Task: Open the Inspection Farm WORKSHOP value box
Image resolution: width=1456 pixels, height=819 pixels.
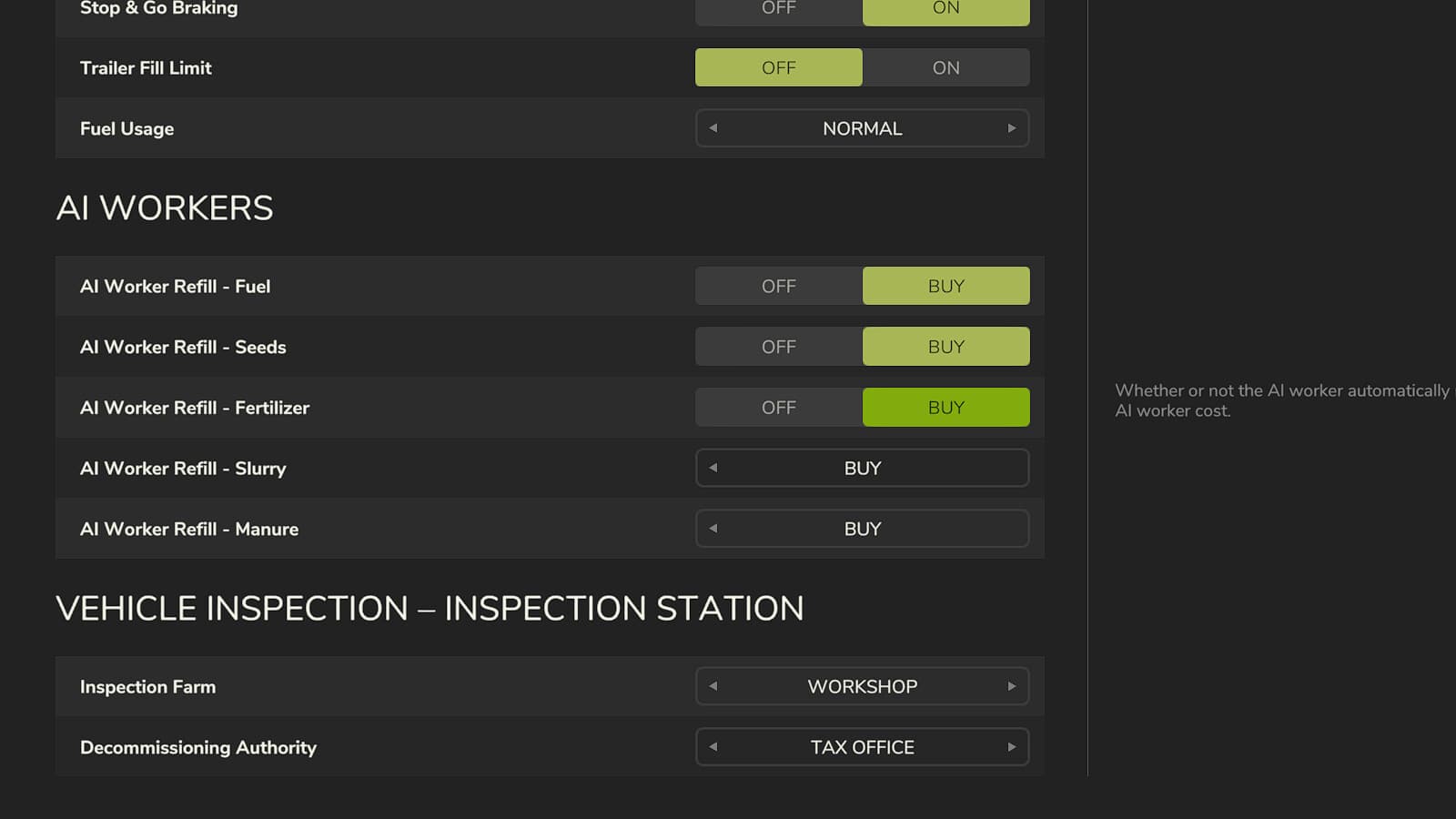Action: 863,686
